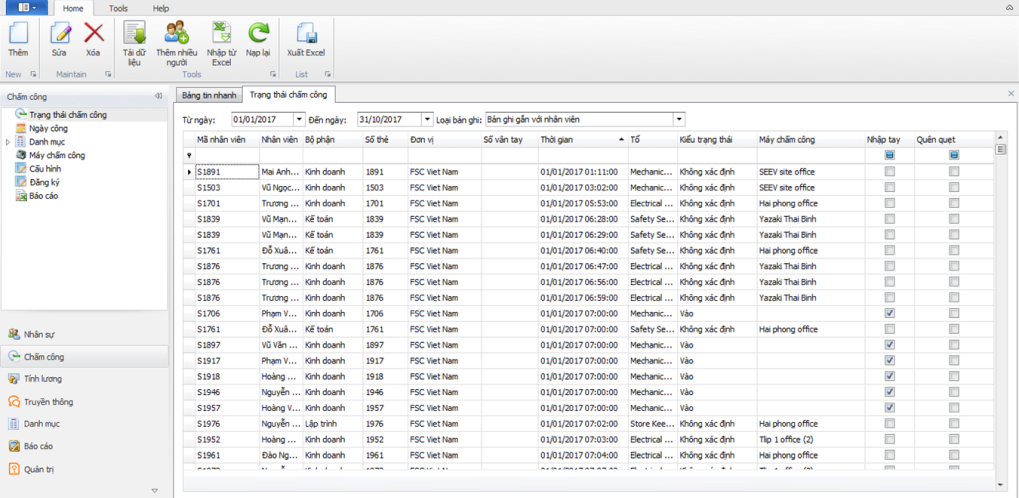Expand the Tools group dialog launcher
1019x498 pixels.
273,74
